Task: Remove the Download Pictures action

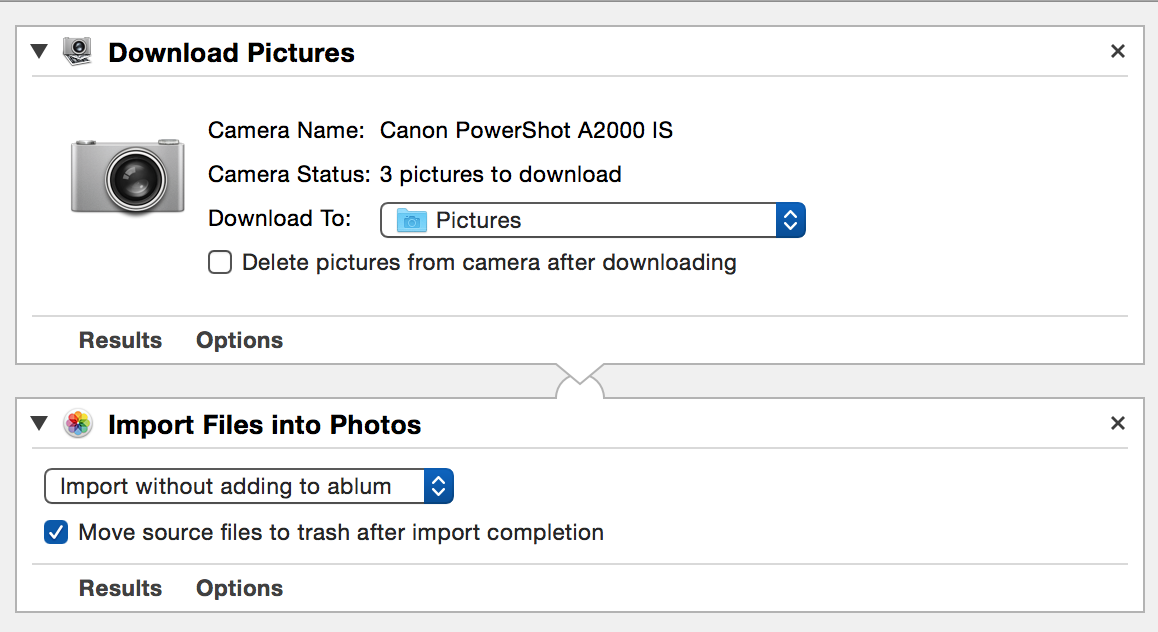Action: point(1117,51)
